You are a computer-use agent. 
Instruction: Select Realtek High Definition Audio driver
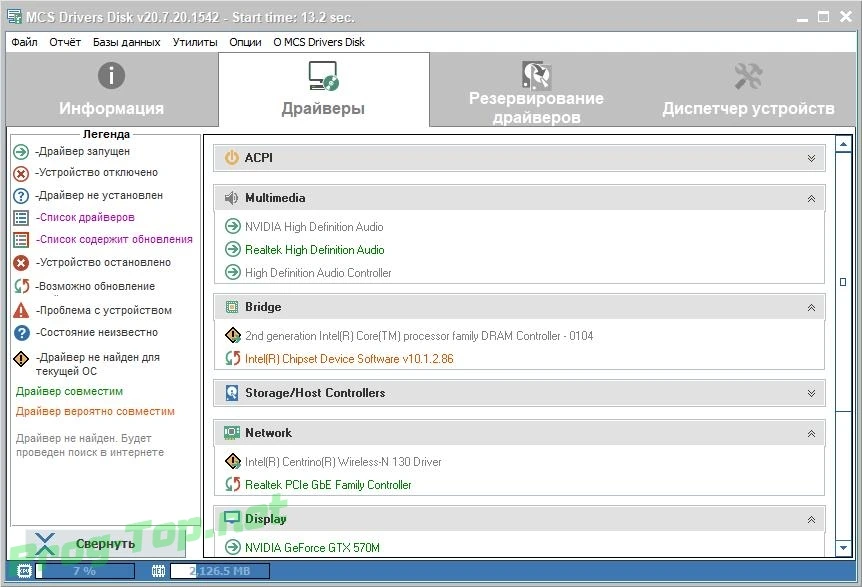(314, 250)
